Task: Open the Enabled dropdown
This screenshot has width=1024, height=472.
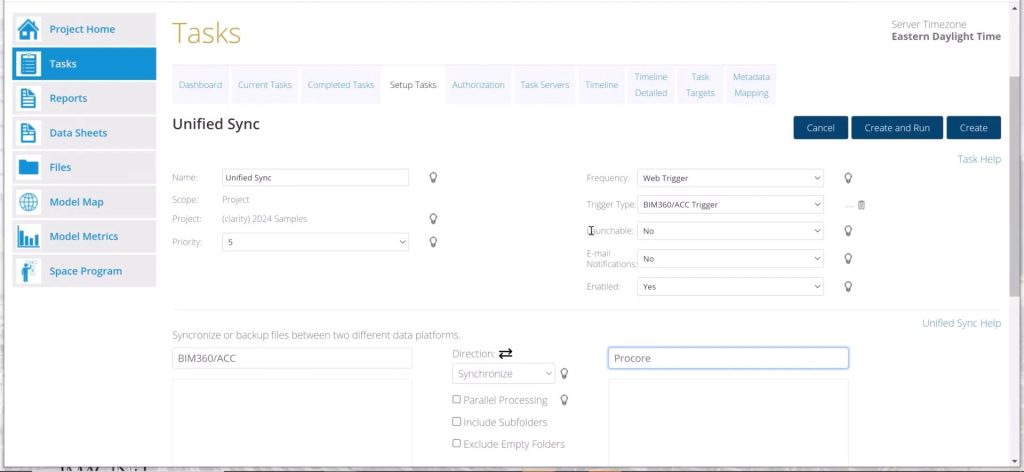Action: [x=730, y=287]
